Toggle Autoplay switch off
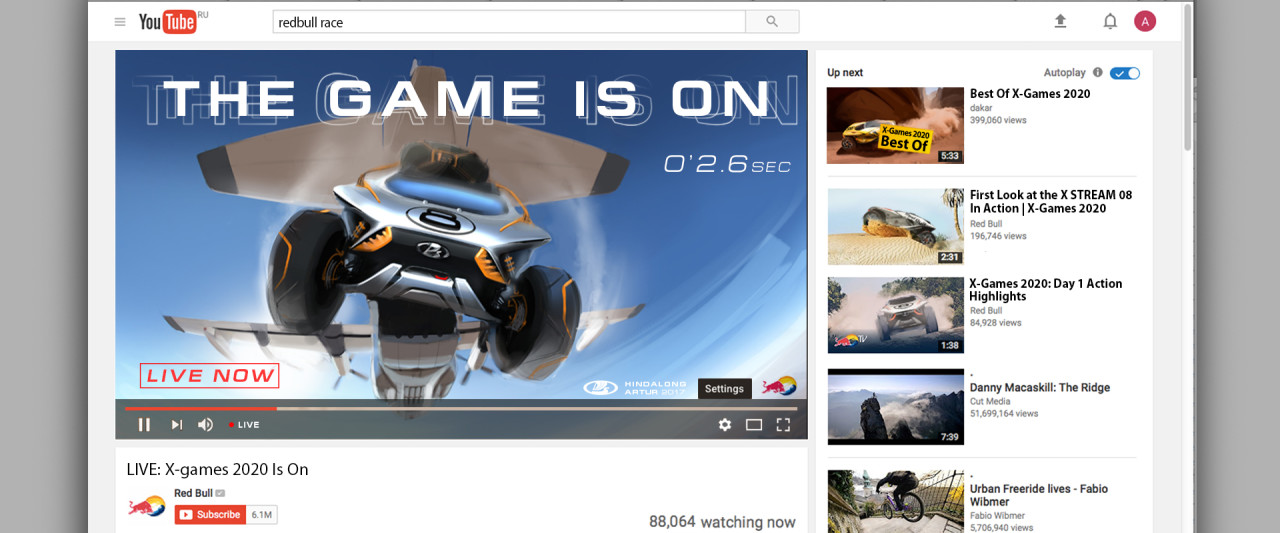 [1125, 73]
